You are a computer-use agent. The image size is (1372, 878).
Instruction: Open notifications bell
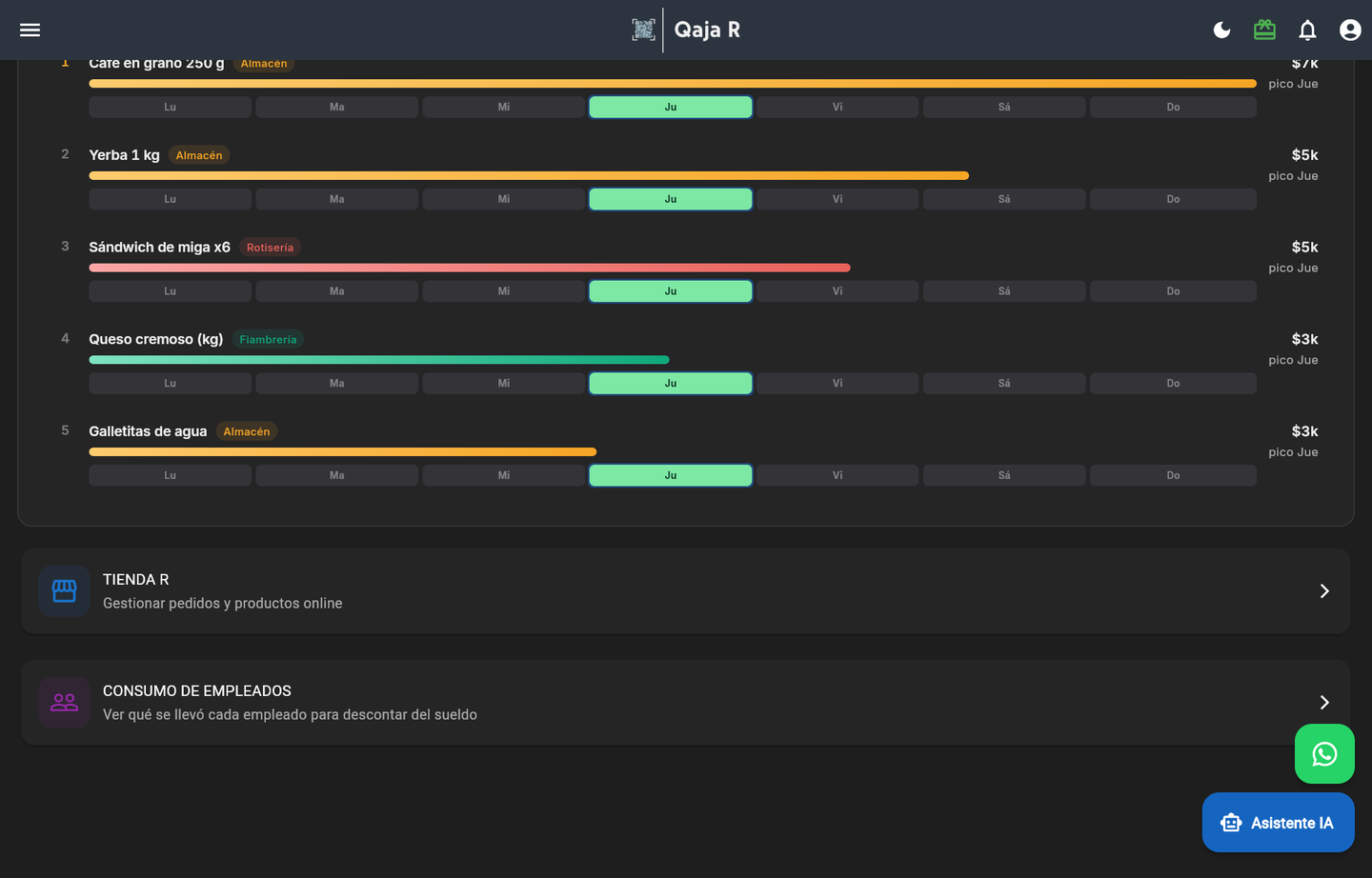coord(1307,30)
